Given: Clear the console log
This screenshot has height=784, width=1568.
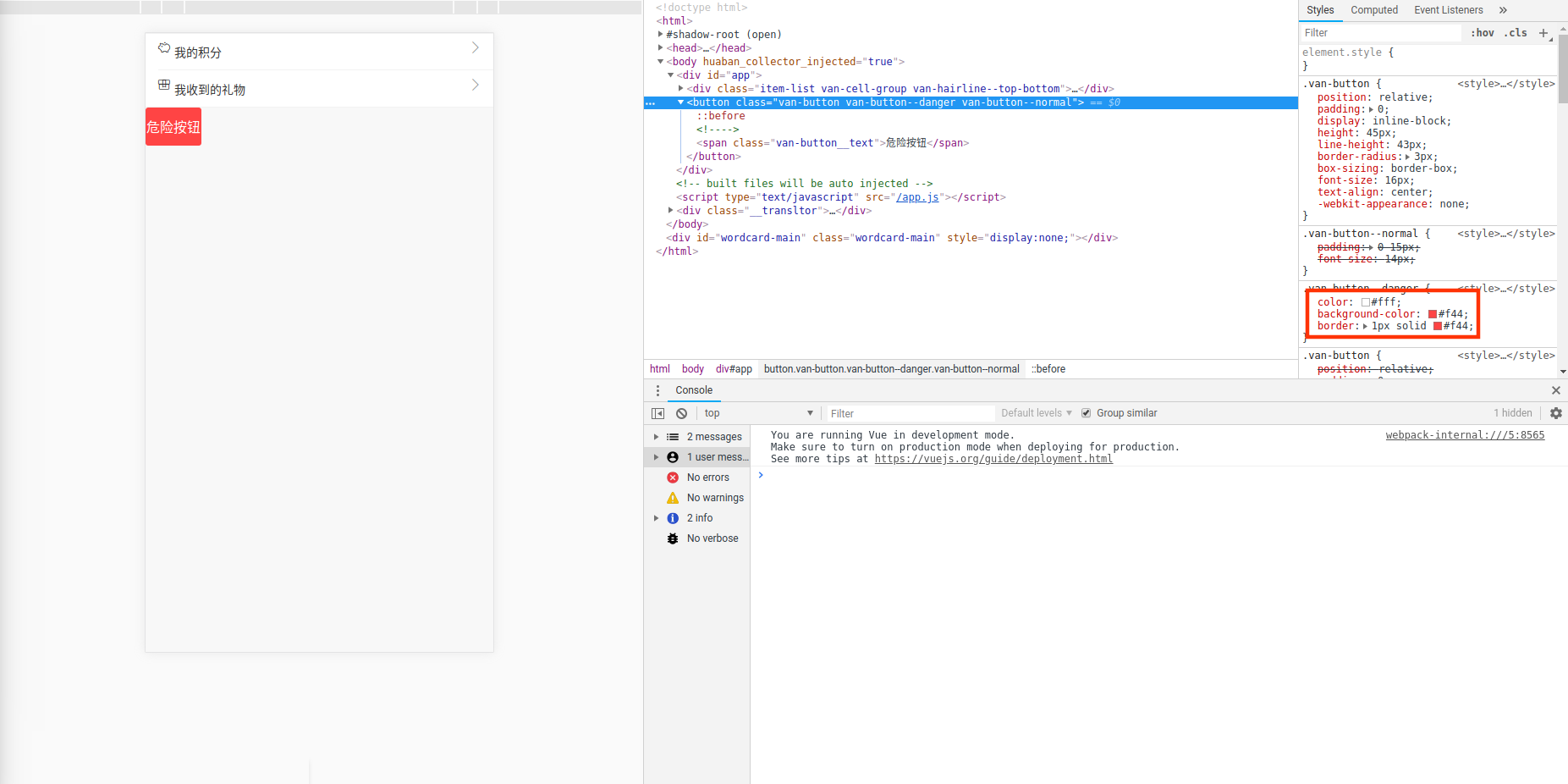Looking at the screenshot, I should pyautogui.click(x=681, y=413).
